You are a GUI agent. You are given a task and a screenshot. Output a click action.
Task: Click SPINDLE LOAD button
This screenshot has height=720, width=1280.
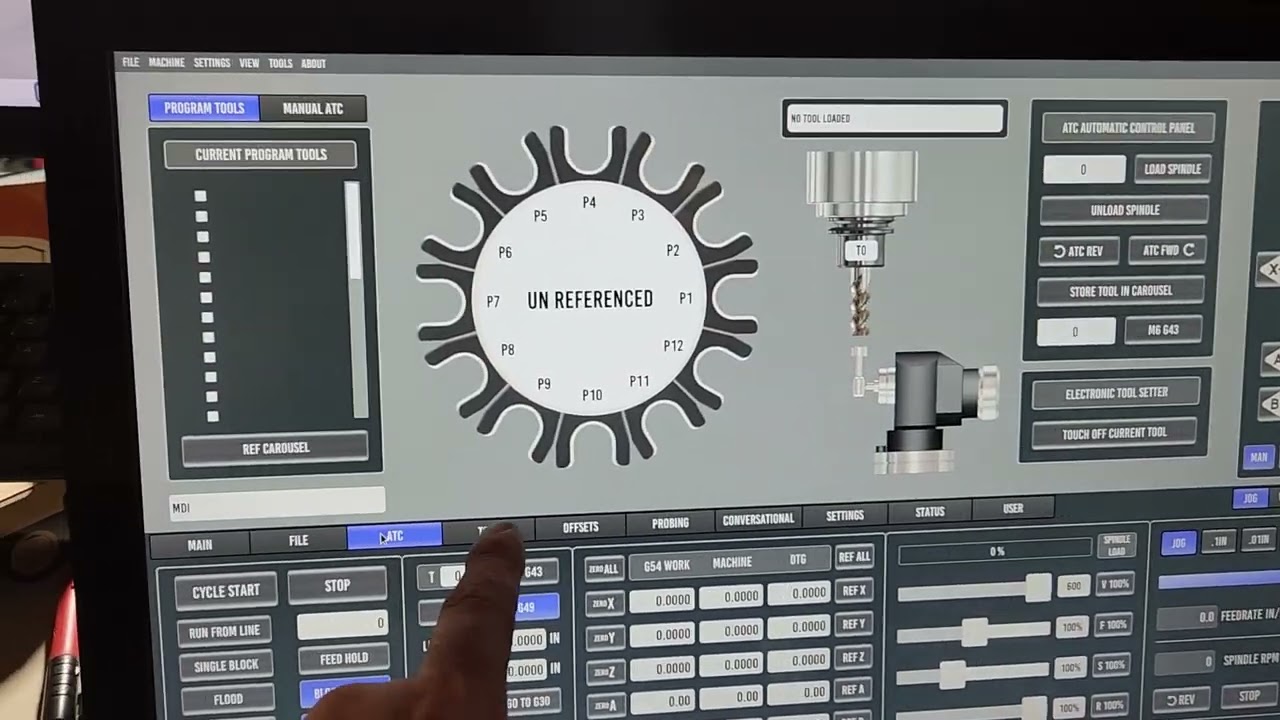tap(1116, 545)
